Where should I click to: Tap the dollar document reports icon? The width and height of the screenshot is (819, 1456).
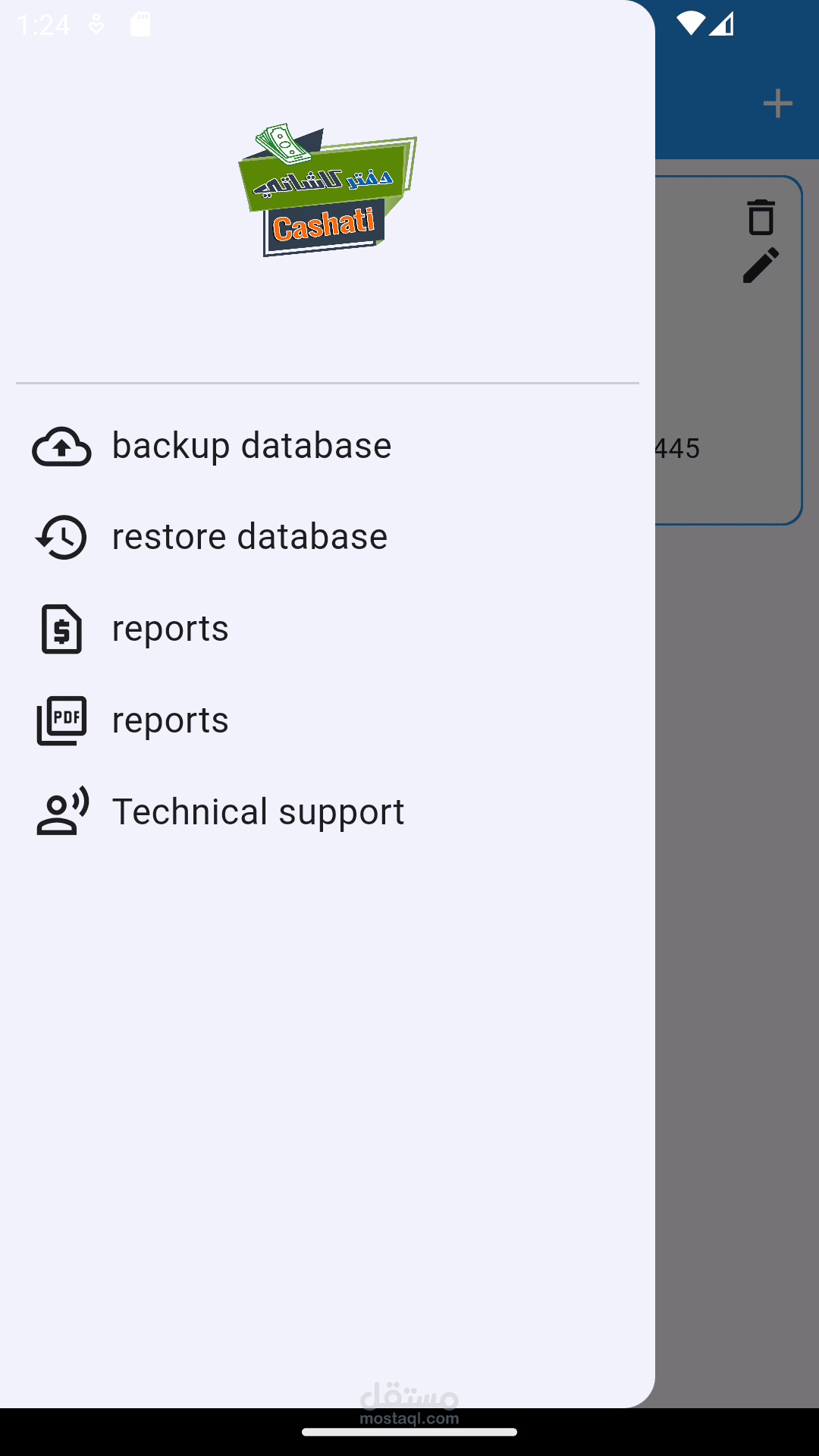[x=61, y=629]
